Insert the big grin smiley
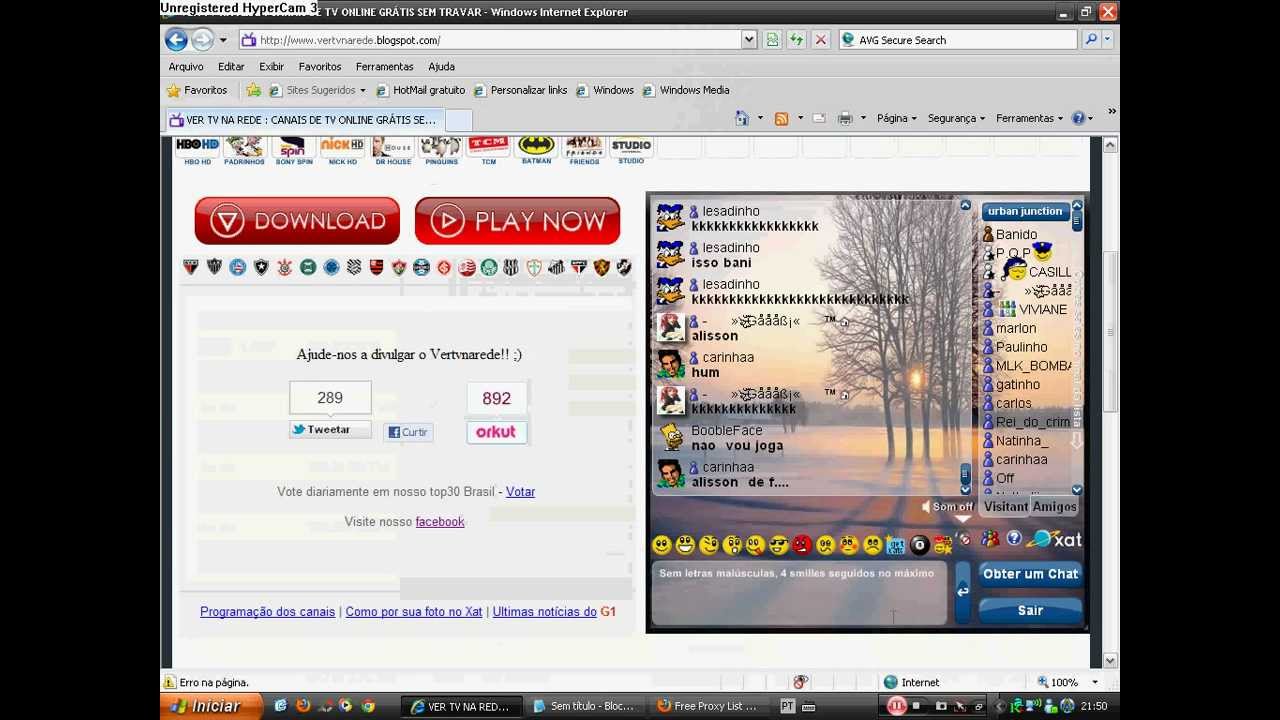 tap(685, 544)
